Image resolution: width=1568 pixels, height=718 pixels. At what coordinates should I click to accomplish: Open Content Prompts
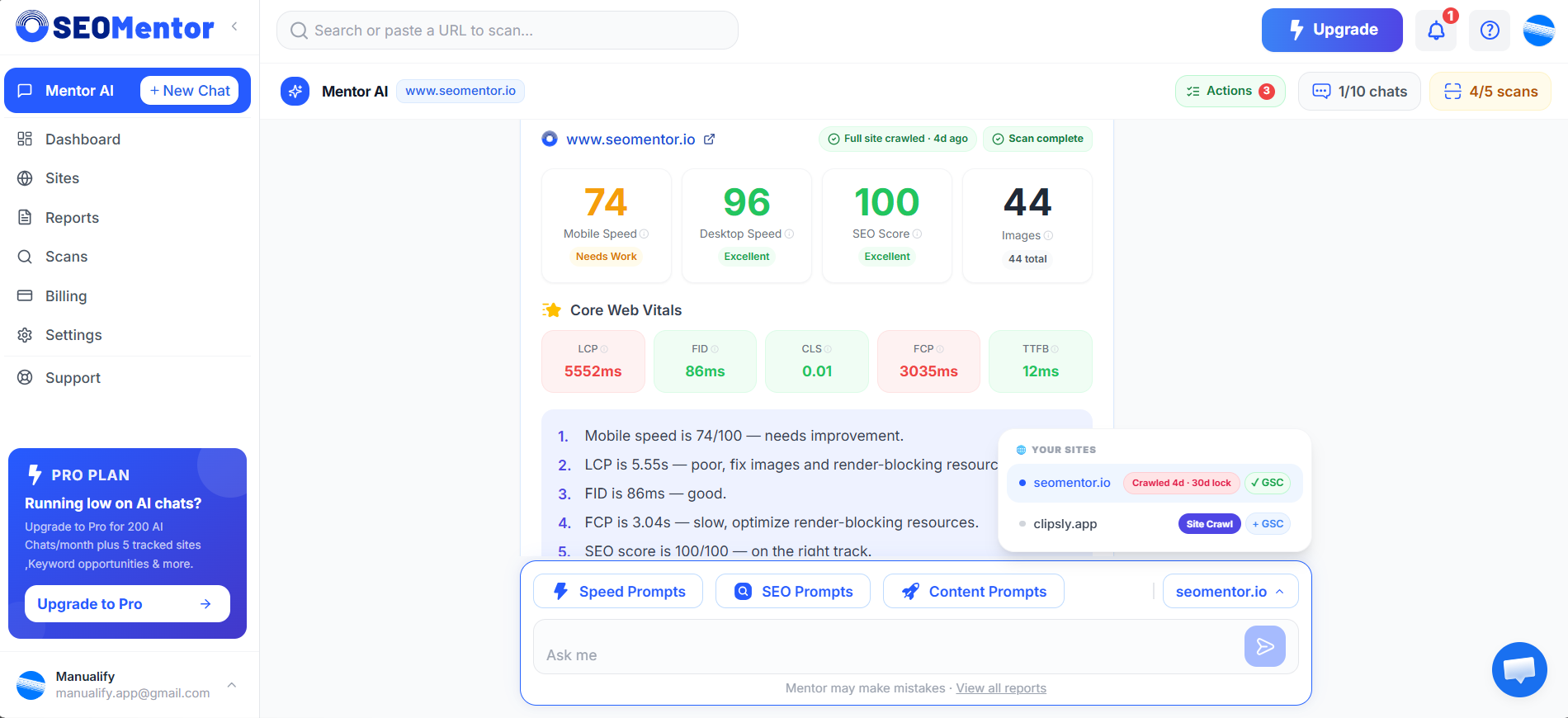click(974, 592)
